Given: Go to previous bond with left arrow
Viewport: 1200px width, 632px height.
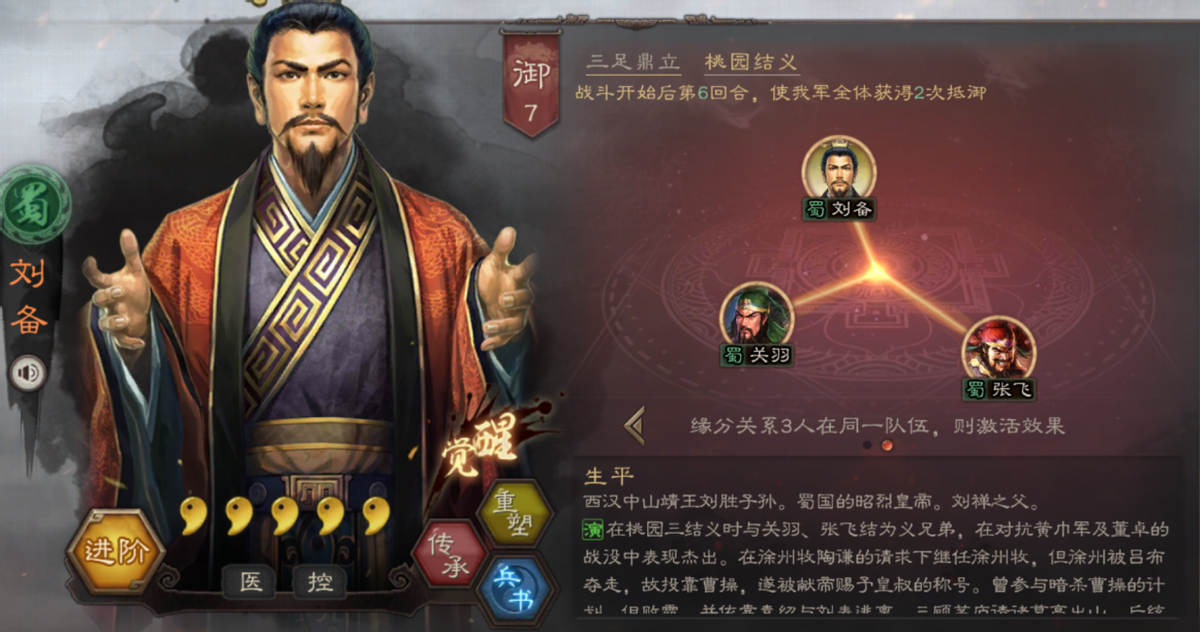Looking at the screenshot, I should point(634,425).
